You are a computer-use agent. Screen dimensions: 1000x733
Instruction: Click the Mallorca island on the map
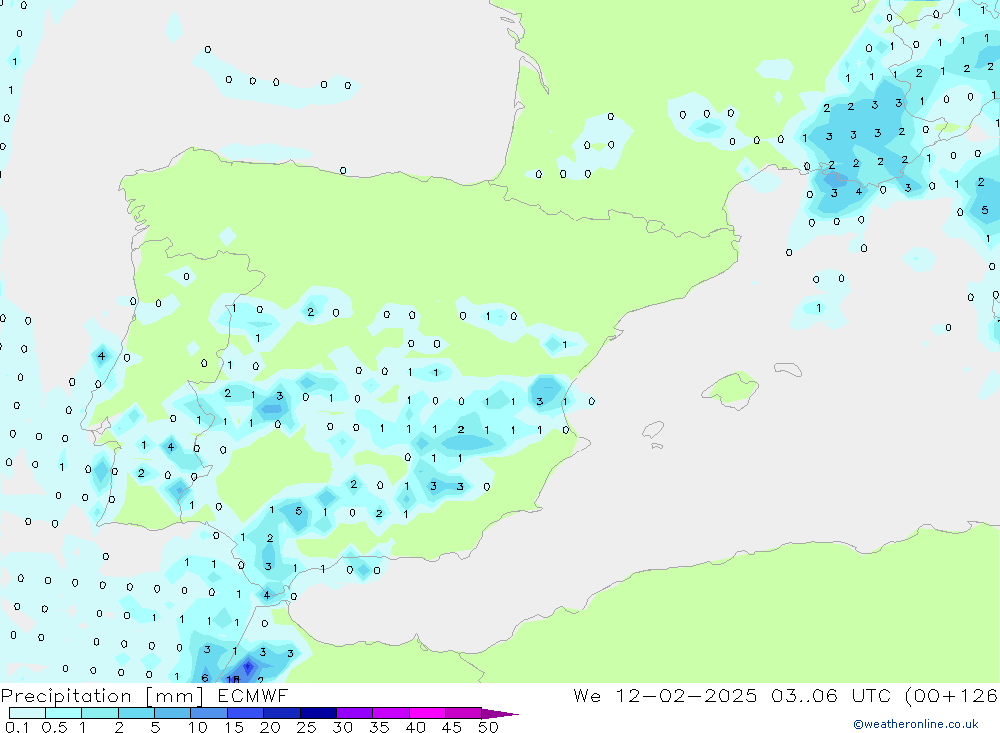coord(731,389)
